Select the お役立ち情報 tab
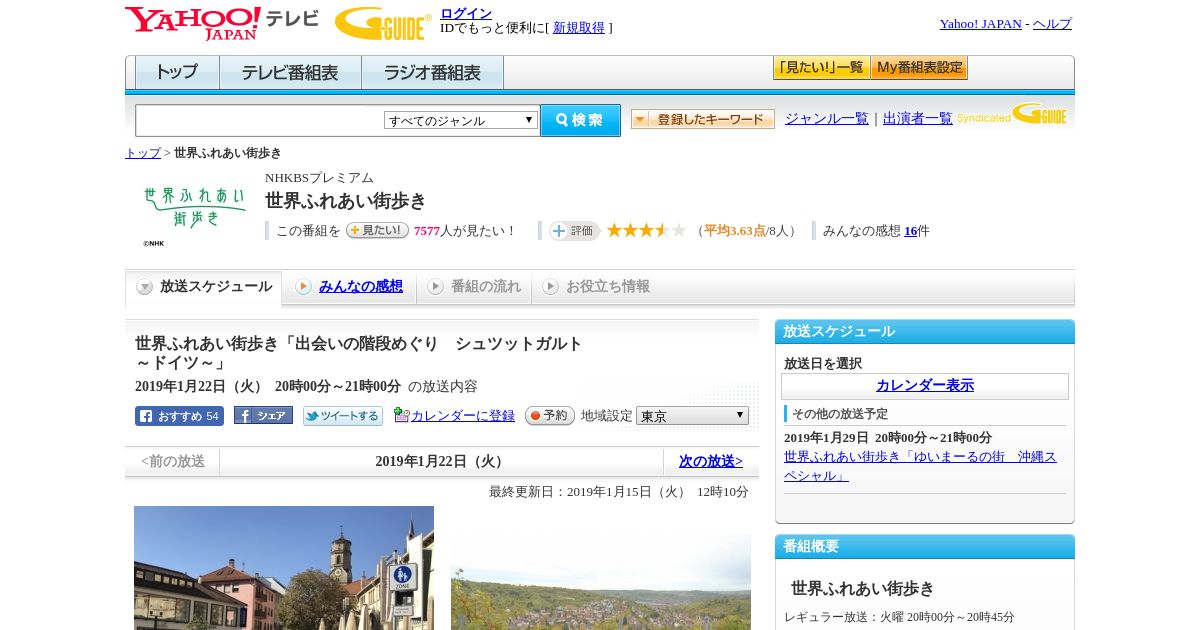 coord(596,287)
